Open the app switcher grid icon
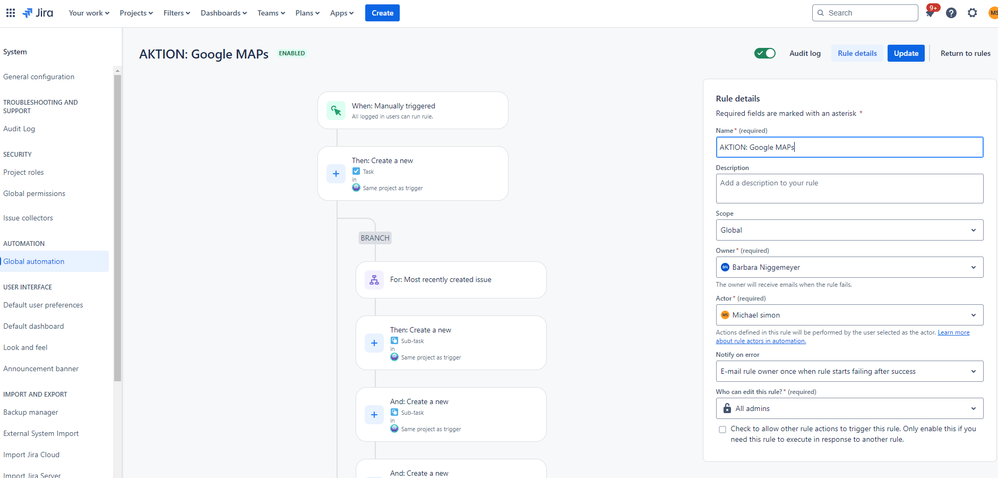Image resolution: width=998 pixels, height=478 pixels. 11,13
